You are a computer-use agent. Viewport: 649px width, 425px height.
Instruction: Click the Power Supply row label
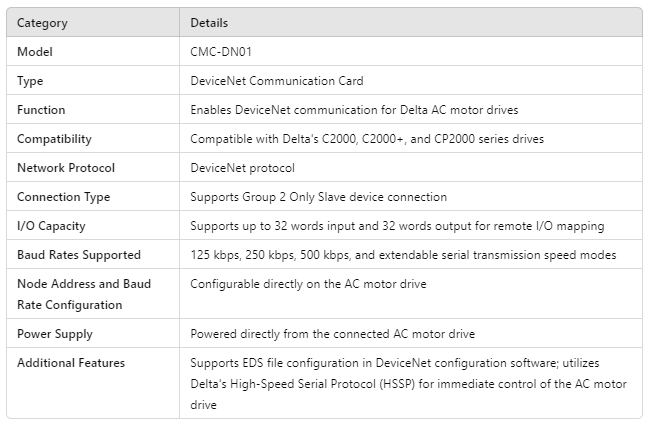pos(52,334)
